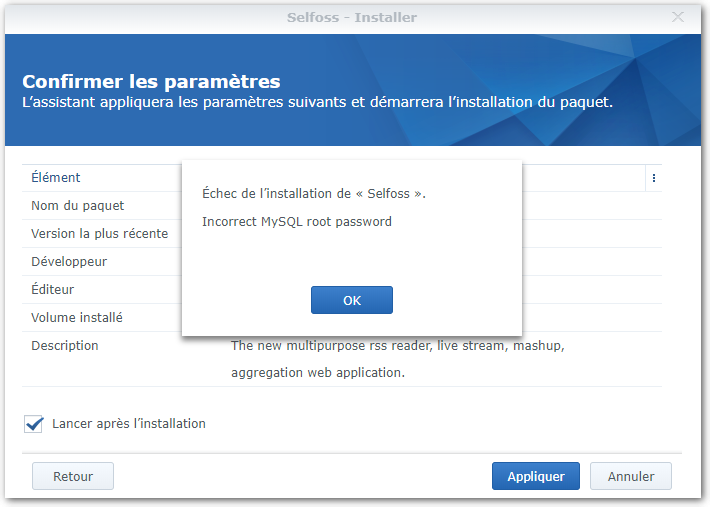Click the "Incorrect MySQL root password" message
Image resolution: width=710 pixels, height=507 pixels.
tap(296, 222)
